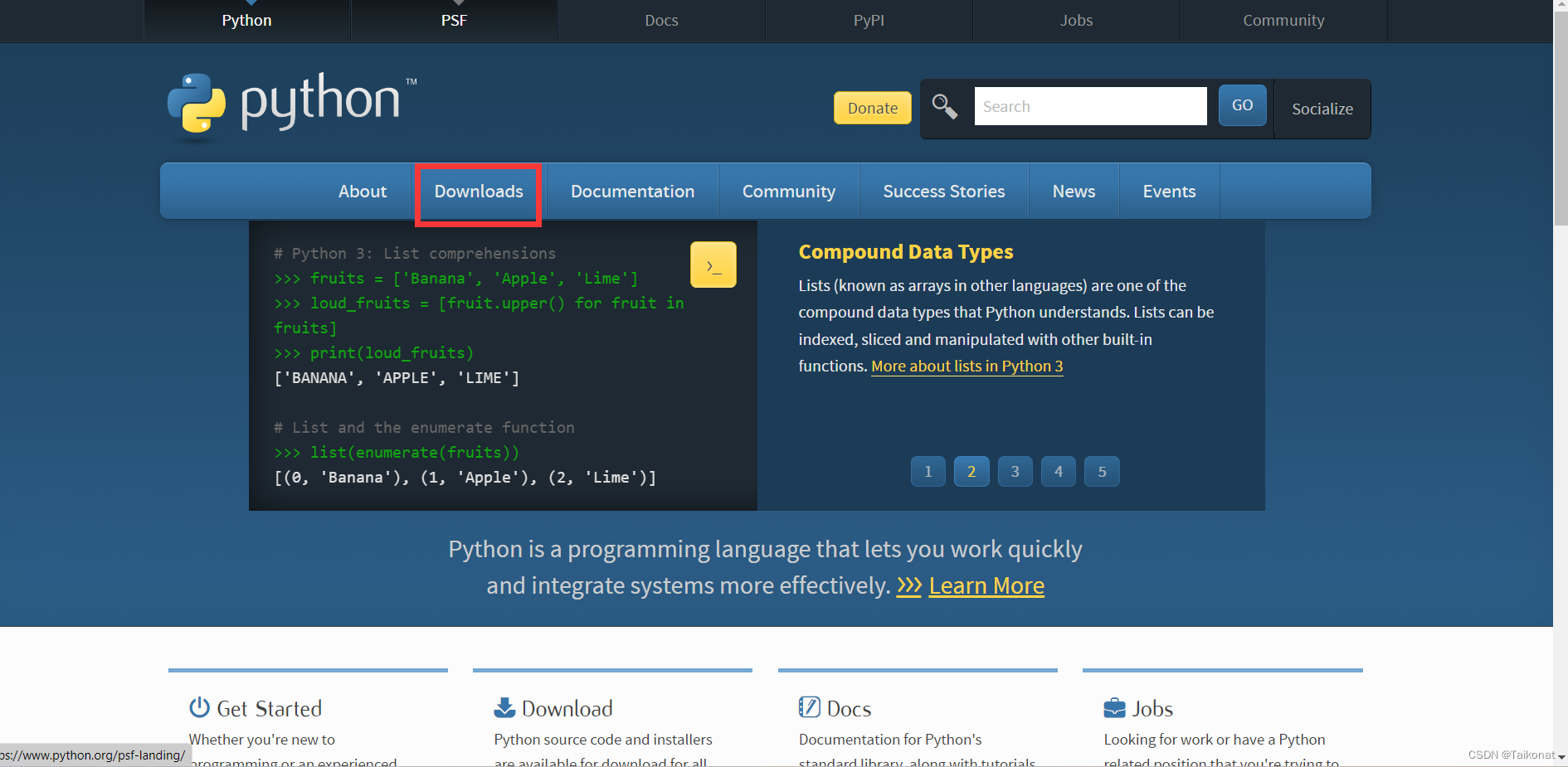
Task: Click the scrollbar down arrow
Action: click(x=1561, y=758)
